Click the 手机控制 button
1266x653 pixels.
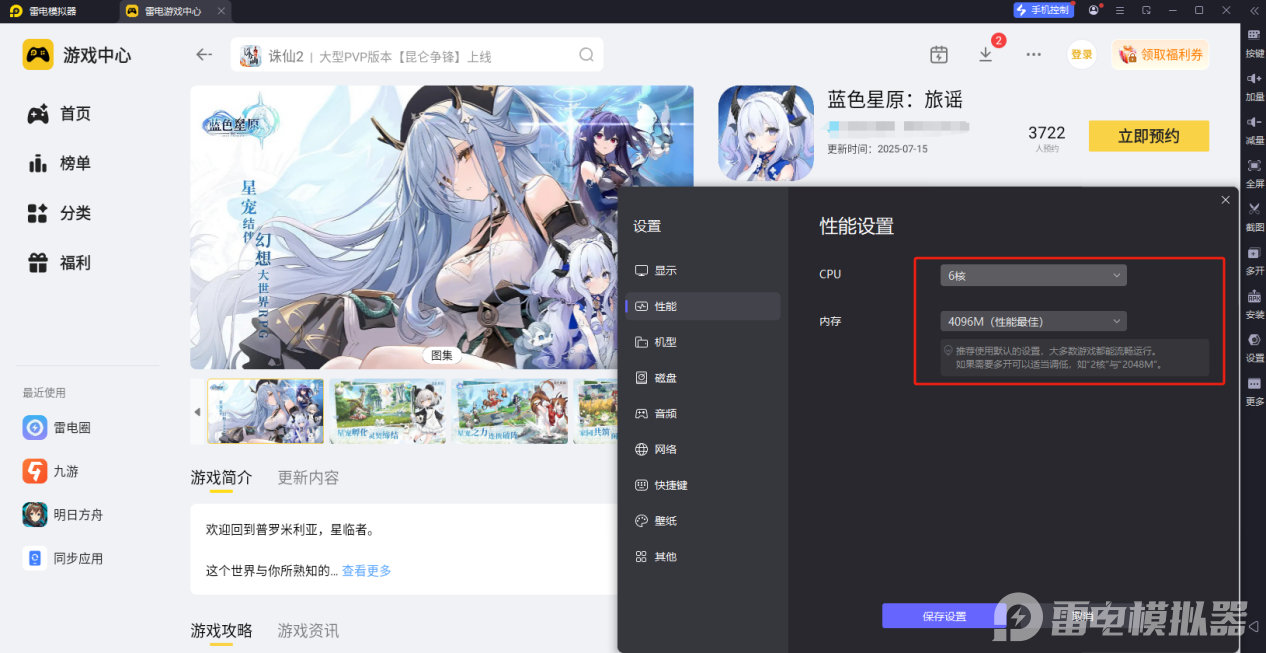[1043, 10]
